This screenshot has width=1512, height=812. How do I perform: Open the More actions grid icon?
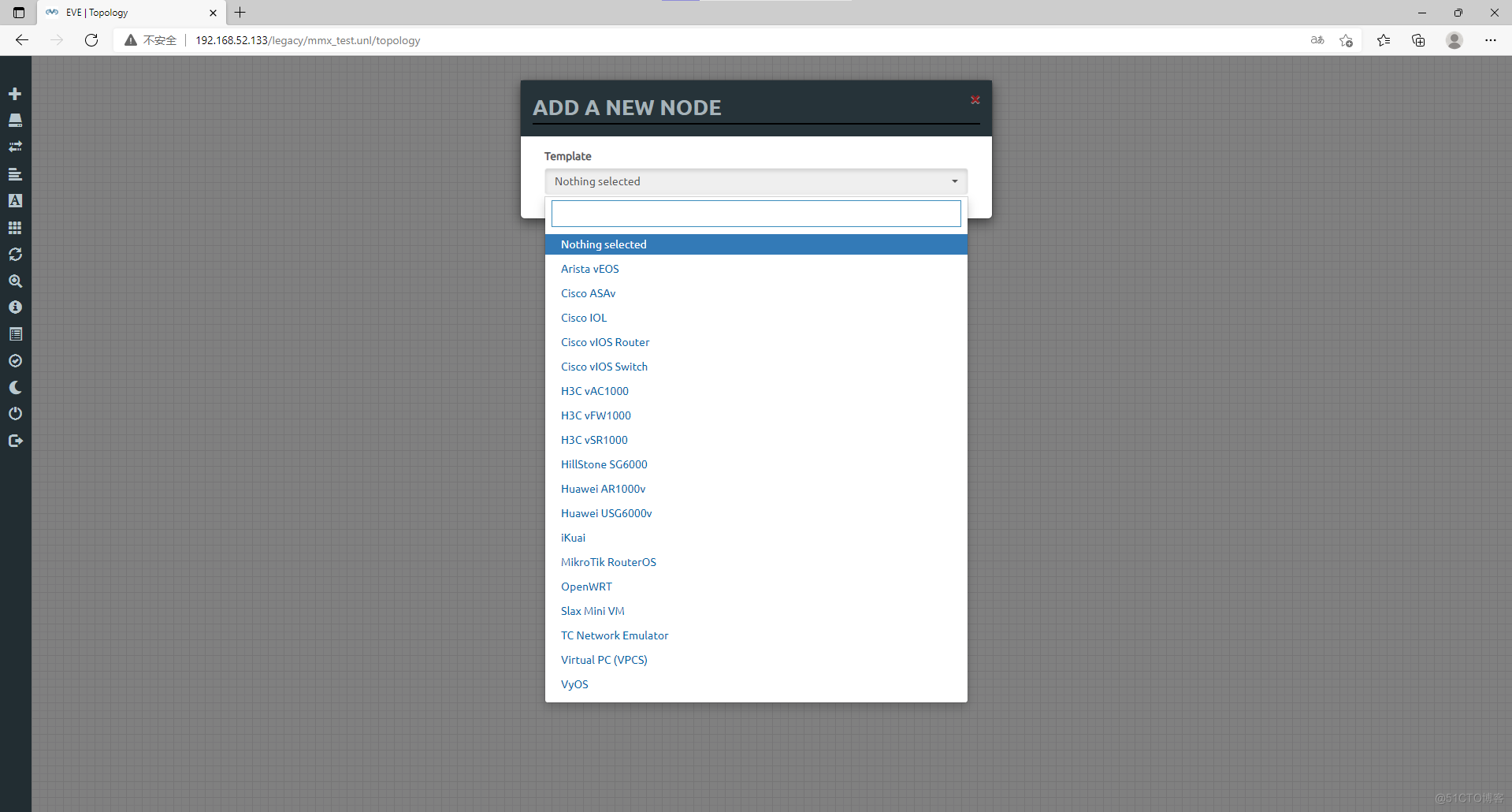coord(15,228)
